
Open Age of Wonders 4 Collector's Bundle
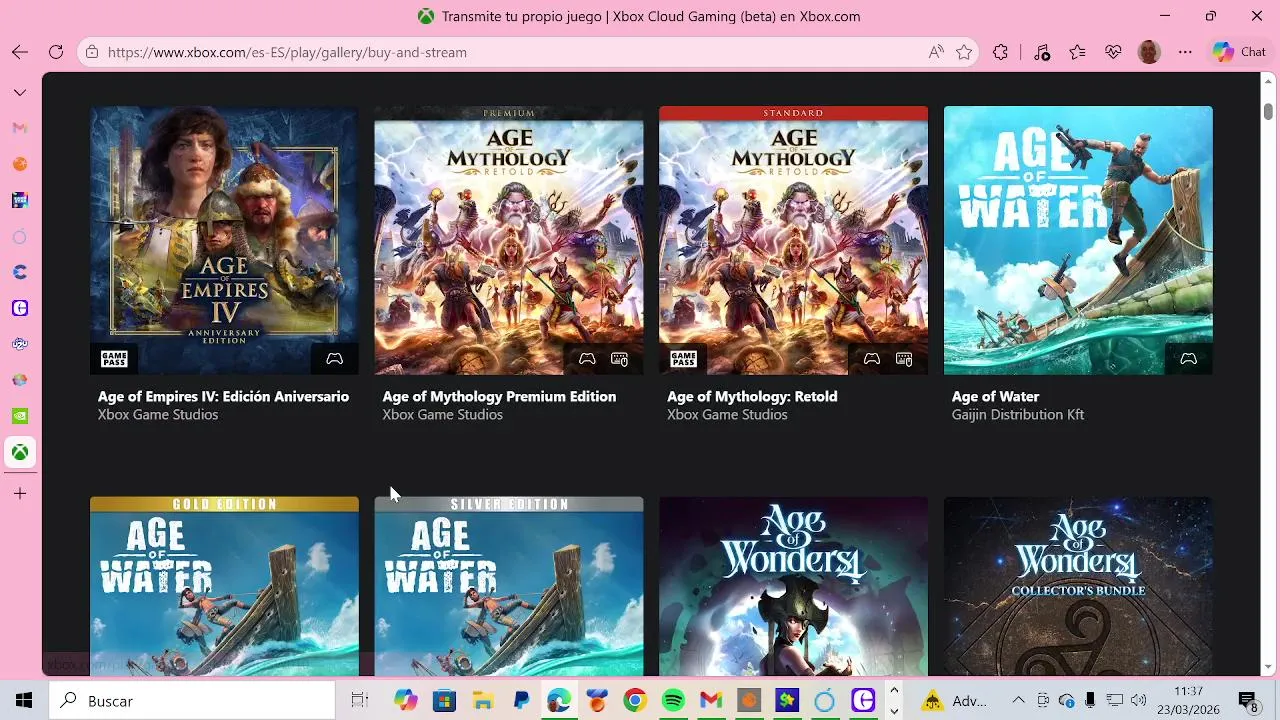[x=1078, y=586]
